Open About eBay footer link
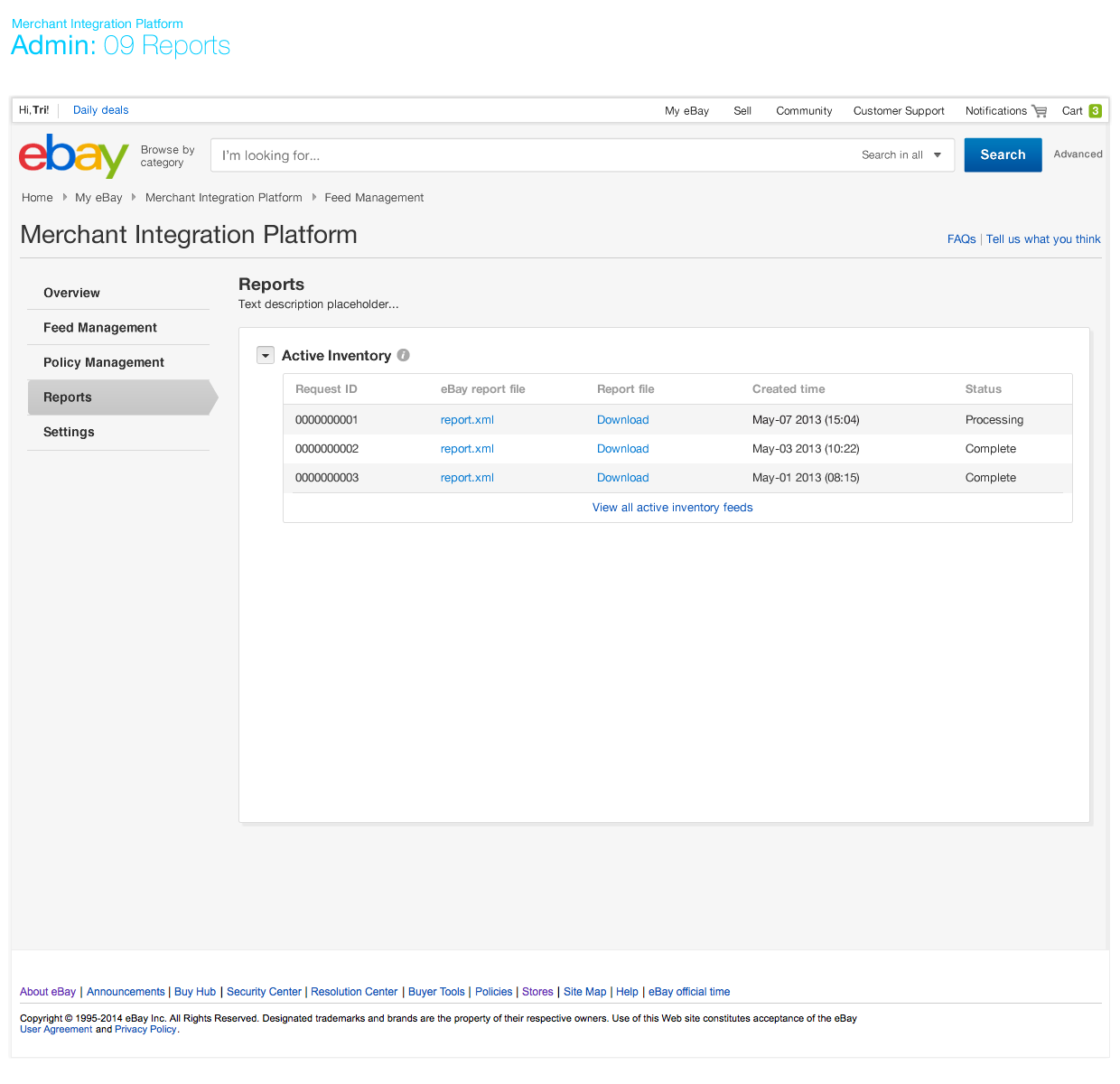This screenshot has height=1084, width=1120. (x=48, y=992)
